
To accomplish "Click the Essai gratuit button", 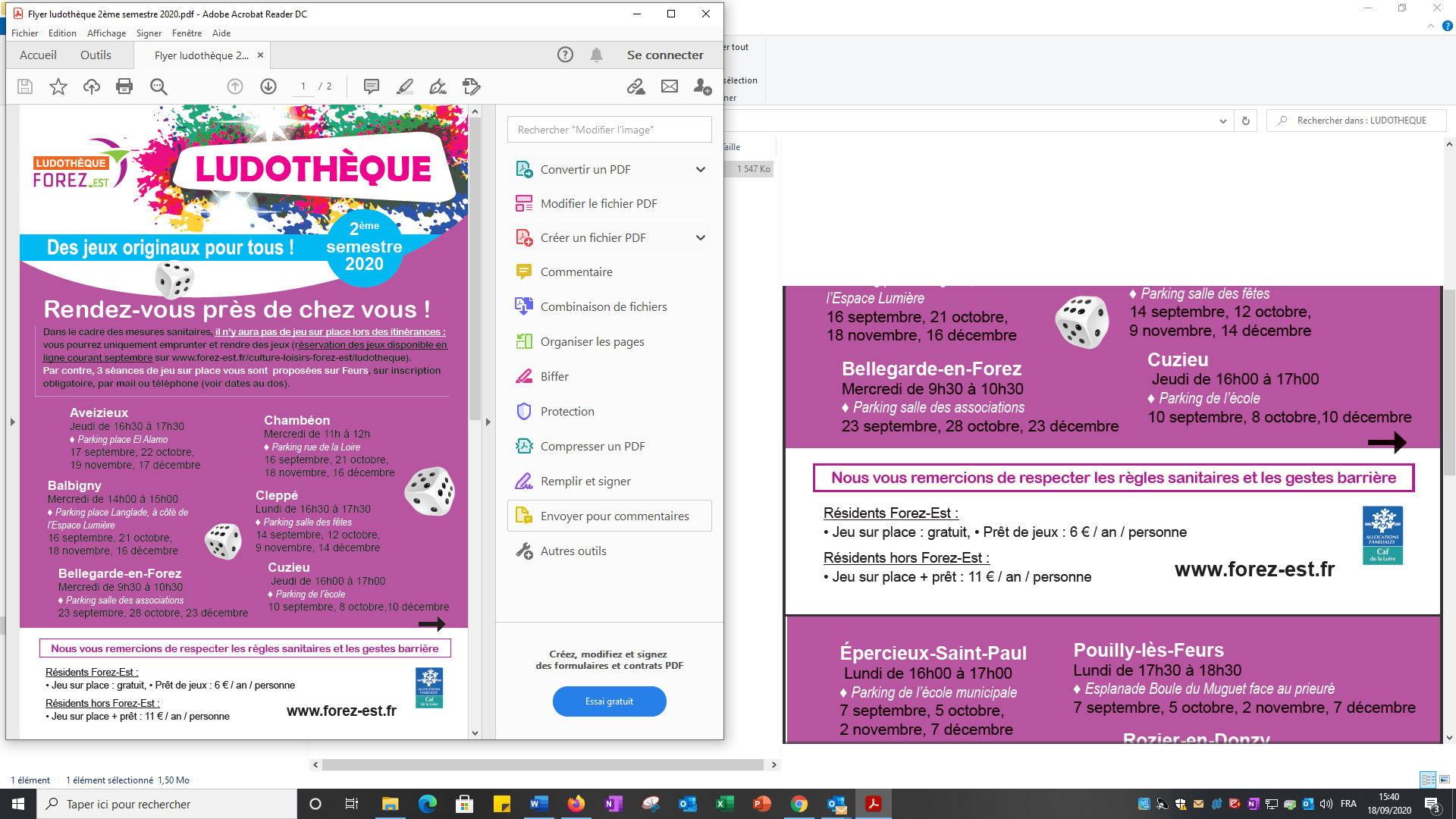I will click(x=610, y=701).
